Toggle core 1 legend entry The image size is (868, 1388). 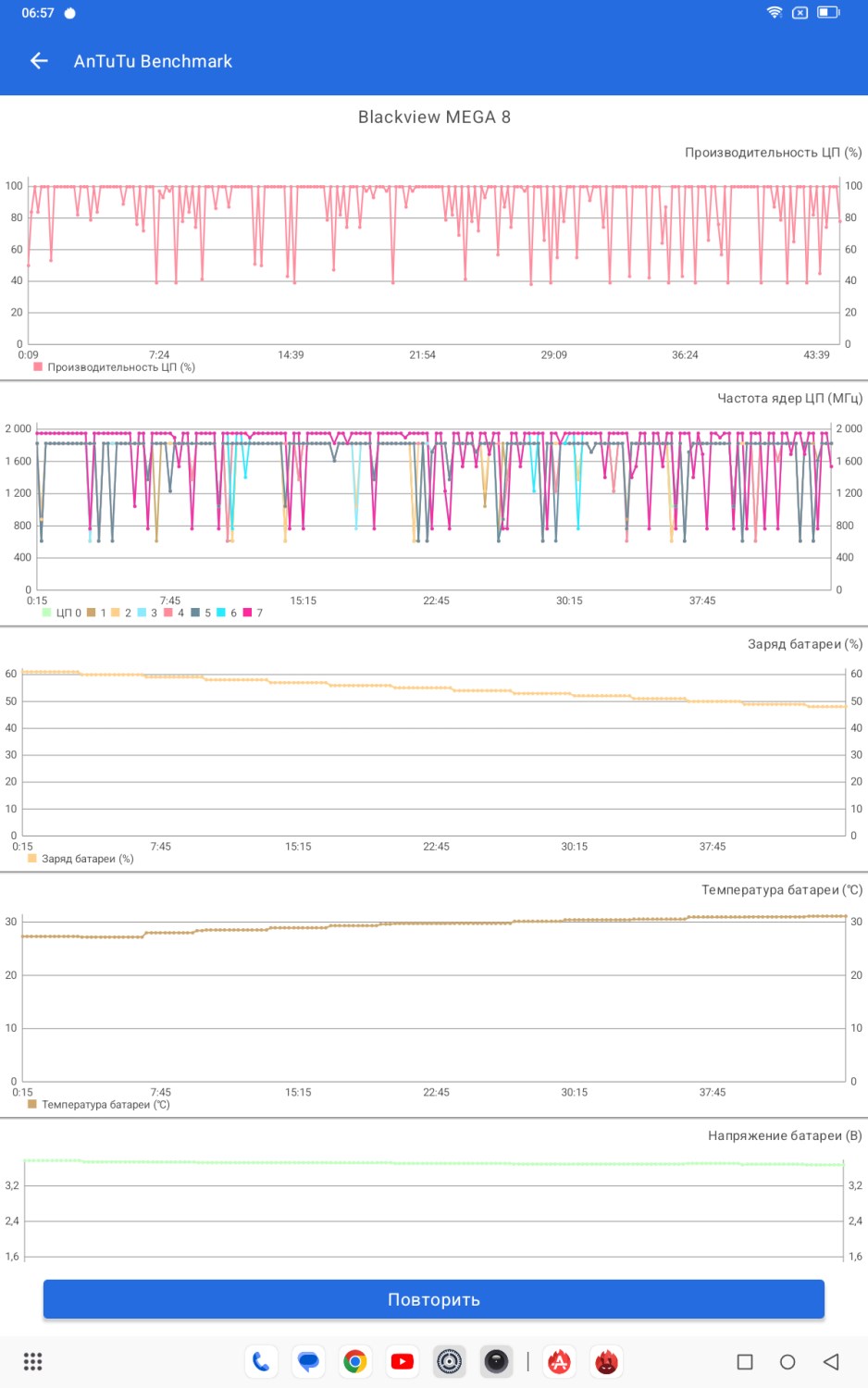tap(96, 613)
